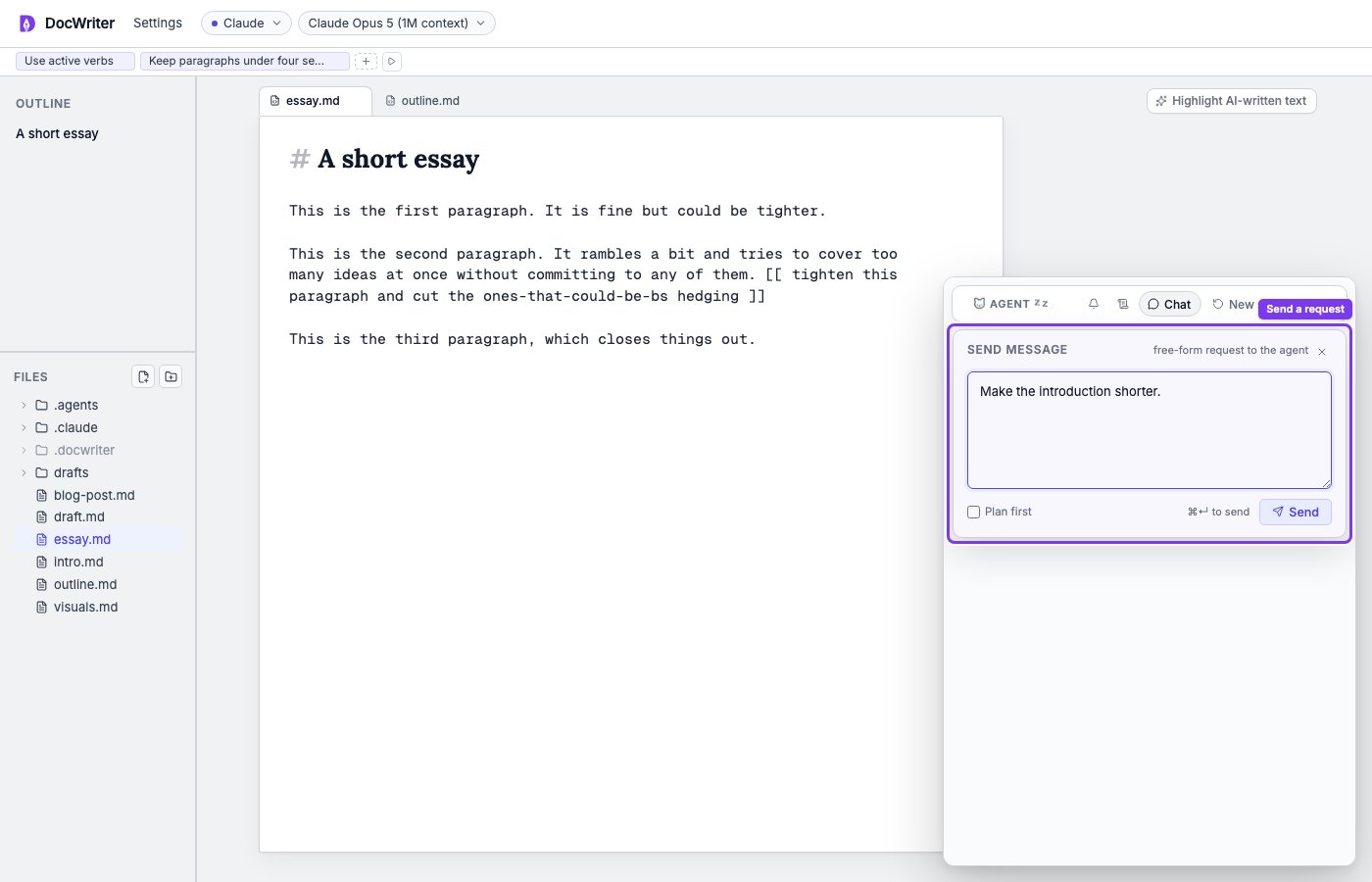Open visuals.md file
1372x882 pixels.
[98, 607]
